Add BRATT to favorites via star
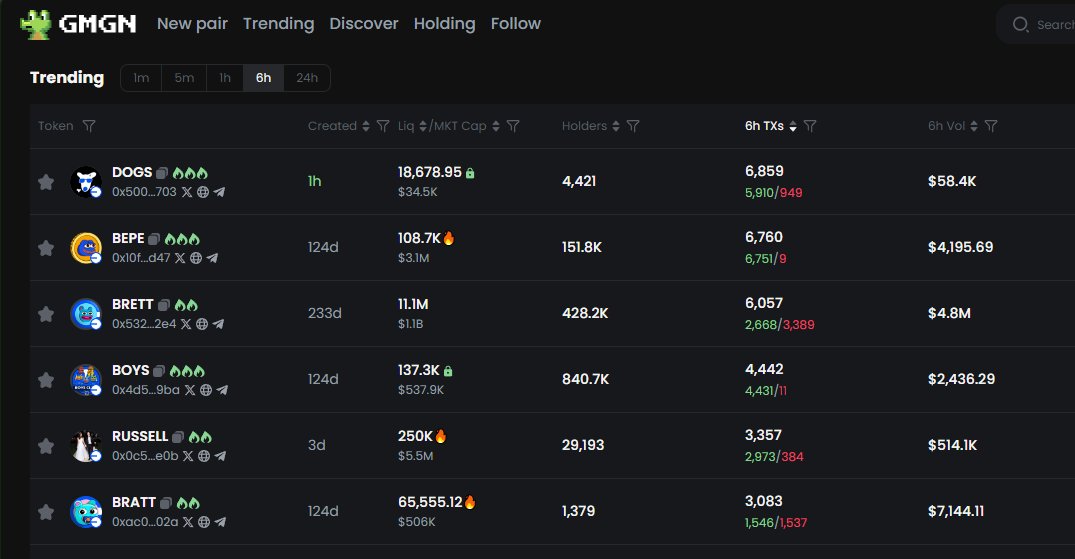This screenshot has width=1075, height=559. click(x=46, y=512)
